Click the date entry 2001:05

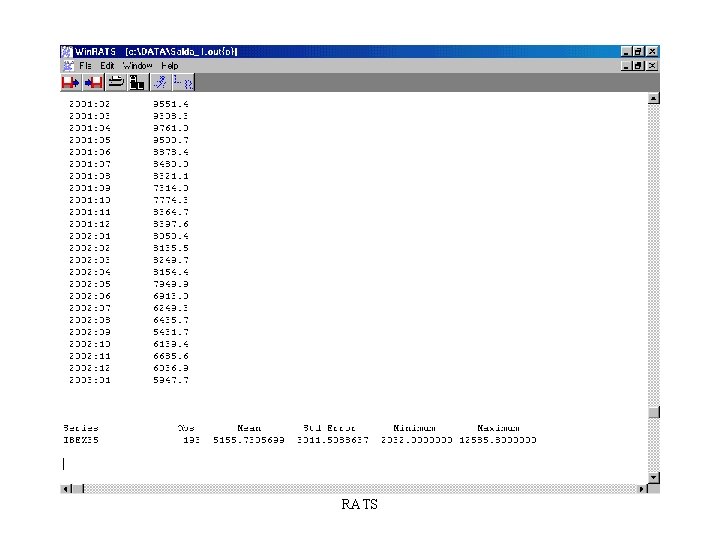[90, 140]
